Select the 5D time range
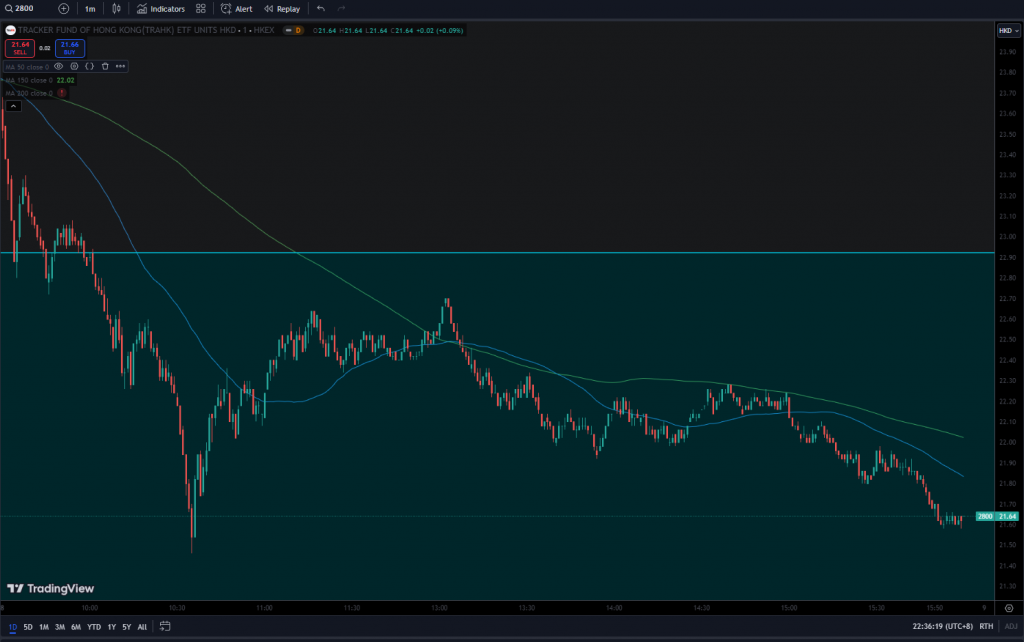The width and height of the screenshot is (1024, 642). click(28, 627)
